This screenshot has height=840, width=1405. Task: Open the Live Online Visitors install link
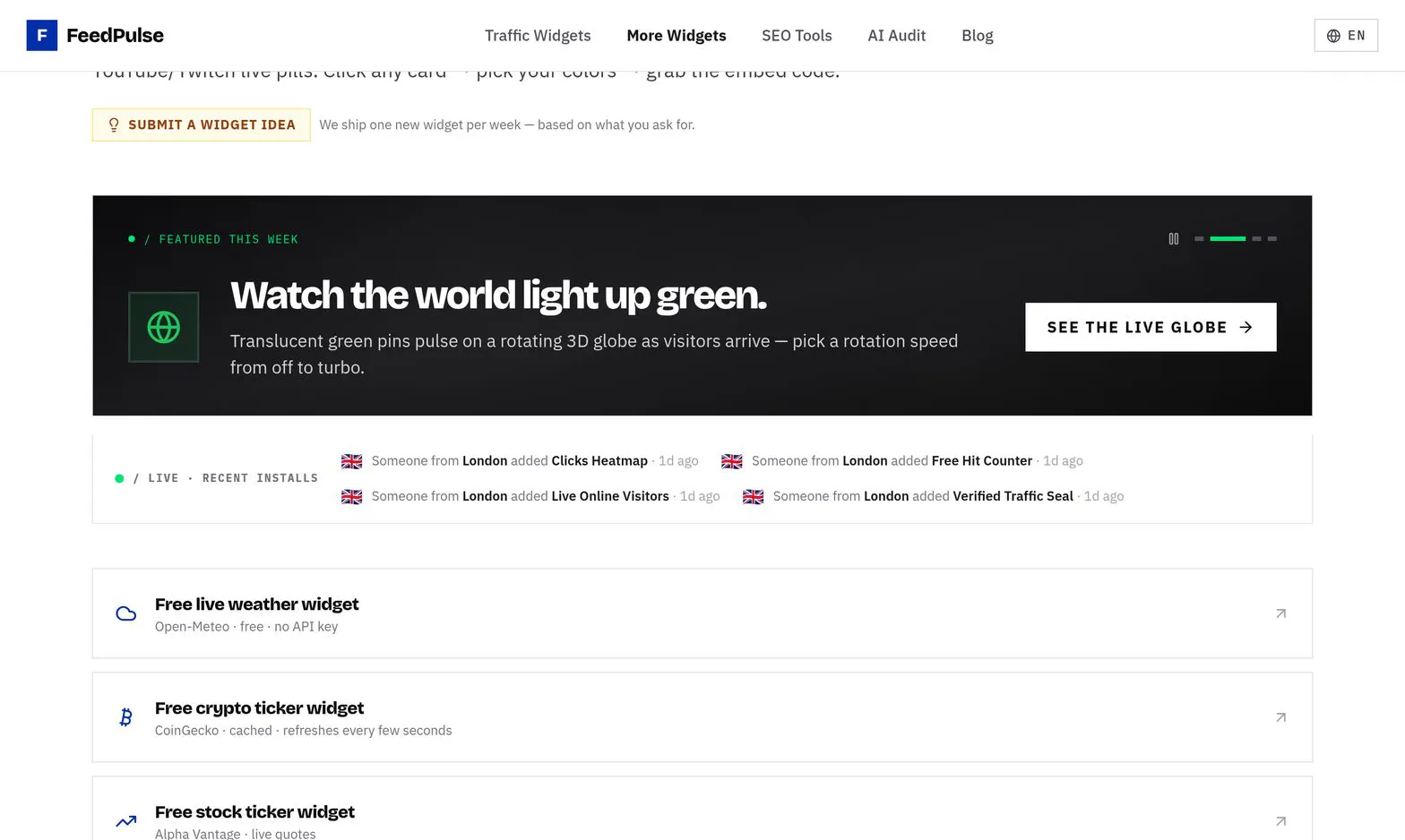pyautogui.click(x=610, y=496)
